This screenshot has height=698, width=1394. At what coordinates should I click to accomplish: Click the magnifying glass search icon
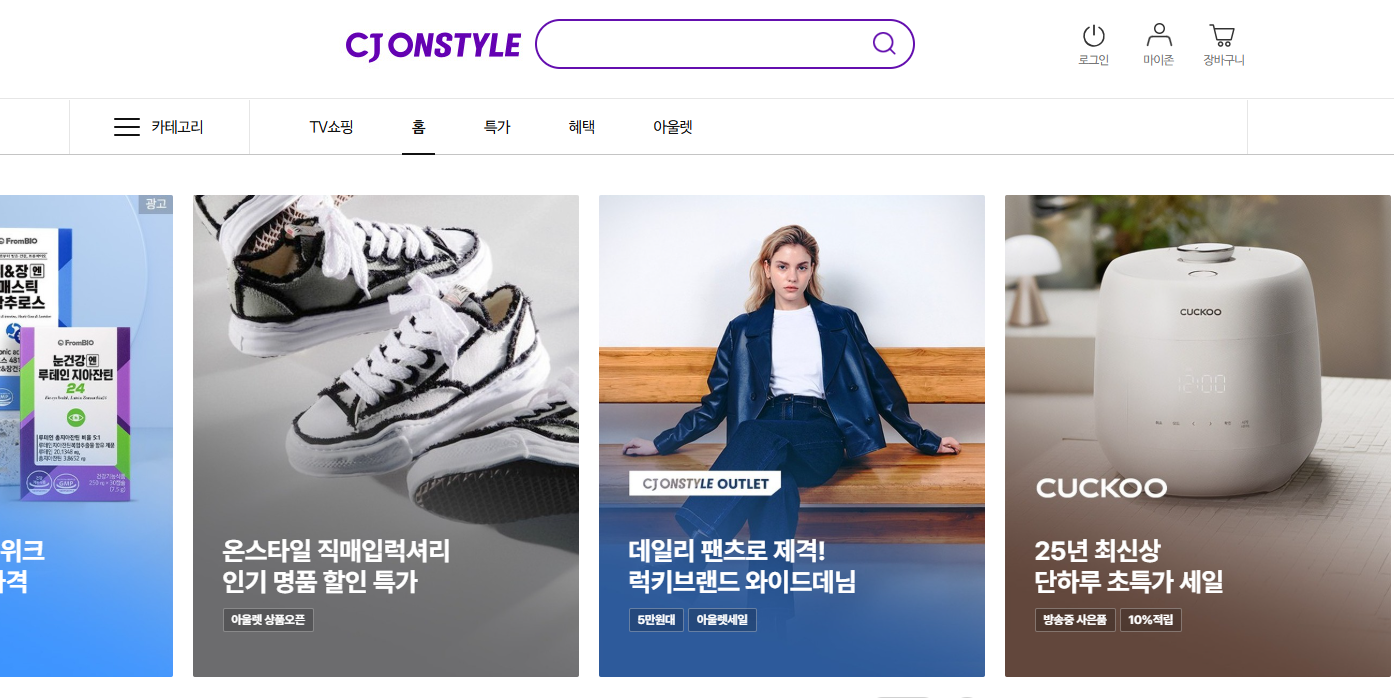(883, 43)
